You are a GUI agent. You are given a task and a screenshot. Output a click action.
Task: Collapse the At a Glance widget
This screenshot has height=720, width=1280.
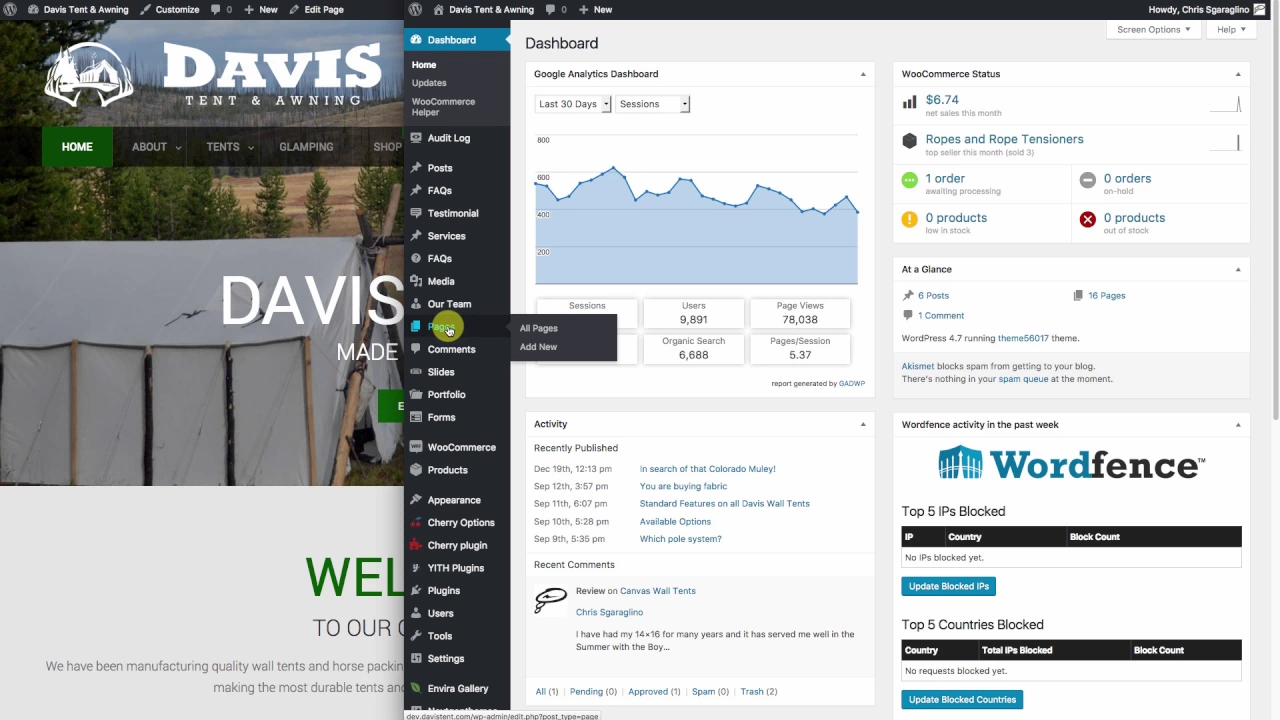pyautogui.click(x=1237, y=269)
